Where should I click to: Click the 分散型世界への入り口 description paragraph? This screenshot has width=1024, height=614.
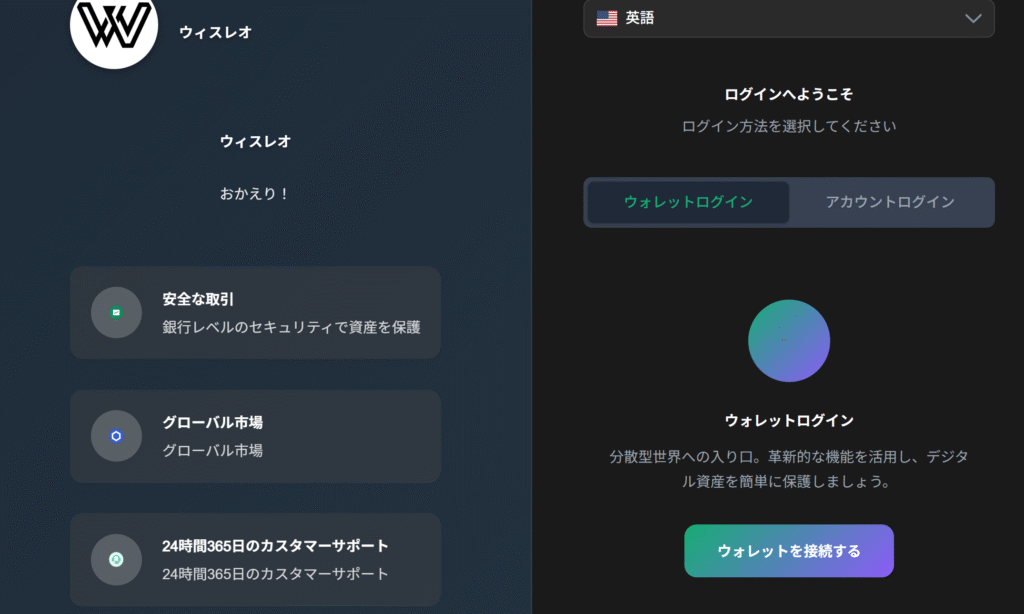click(789, 469)
